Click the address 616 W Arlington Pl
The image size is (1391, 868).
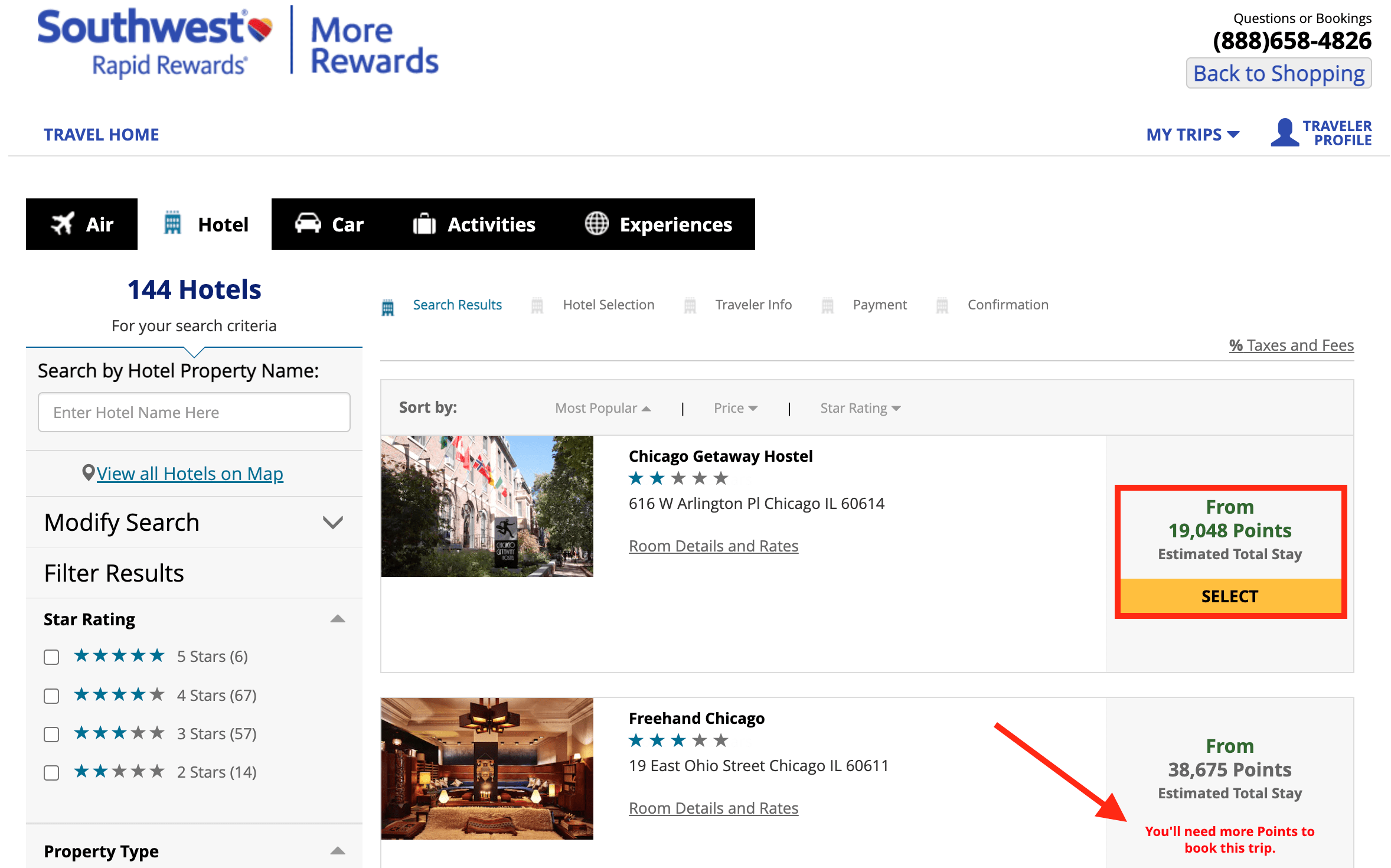coord(756,504)
